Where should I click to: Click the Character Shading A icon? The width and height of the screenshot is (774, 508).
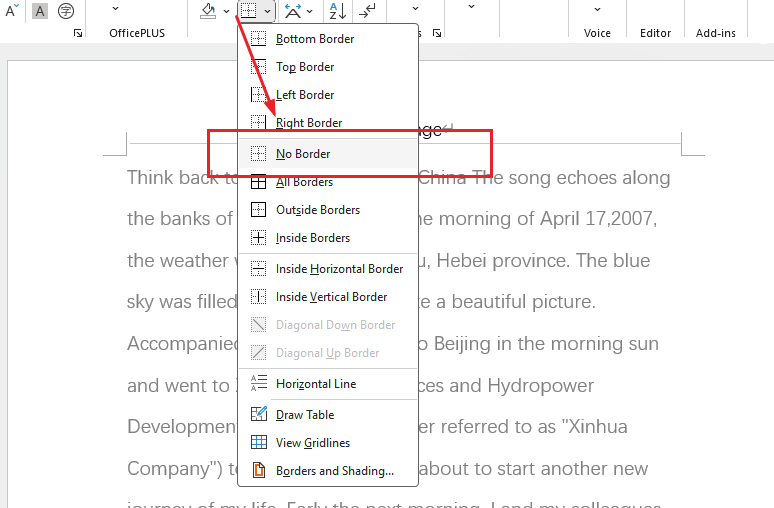pyautogui.click(x=40, y=11)
